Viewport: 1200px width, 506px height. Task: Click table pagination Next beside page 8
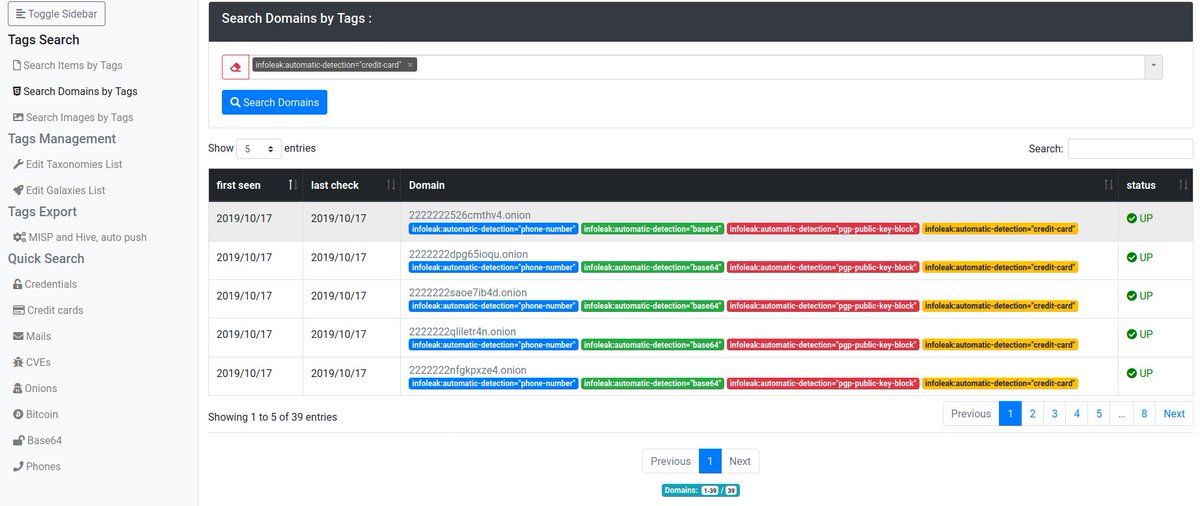(1174, 414)
